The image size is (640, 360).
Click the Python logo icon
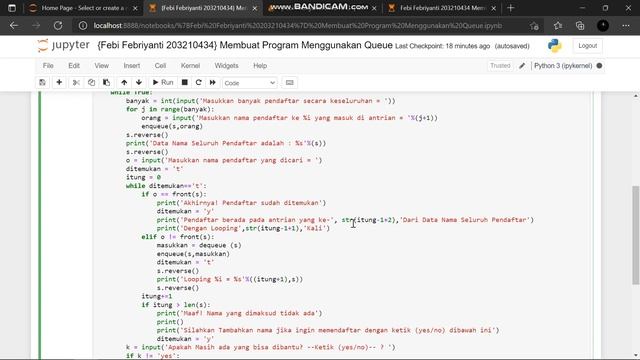point(554,46)
